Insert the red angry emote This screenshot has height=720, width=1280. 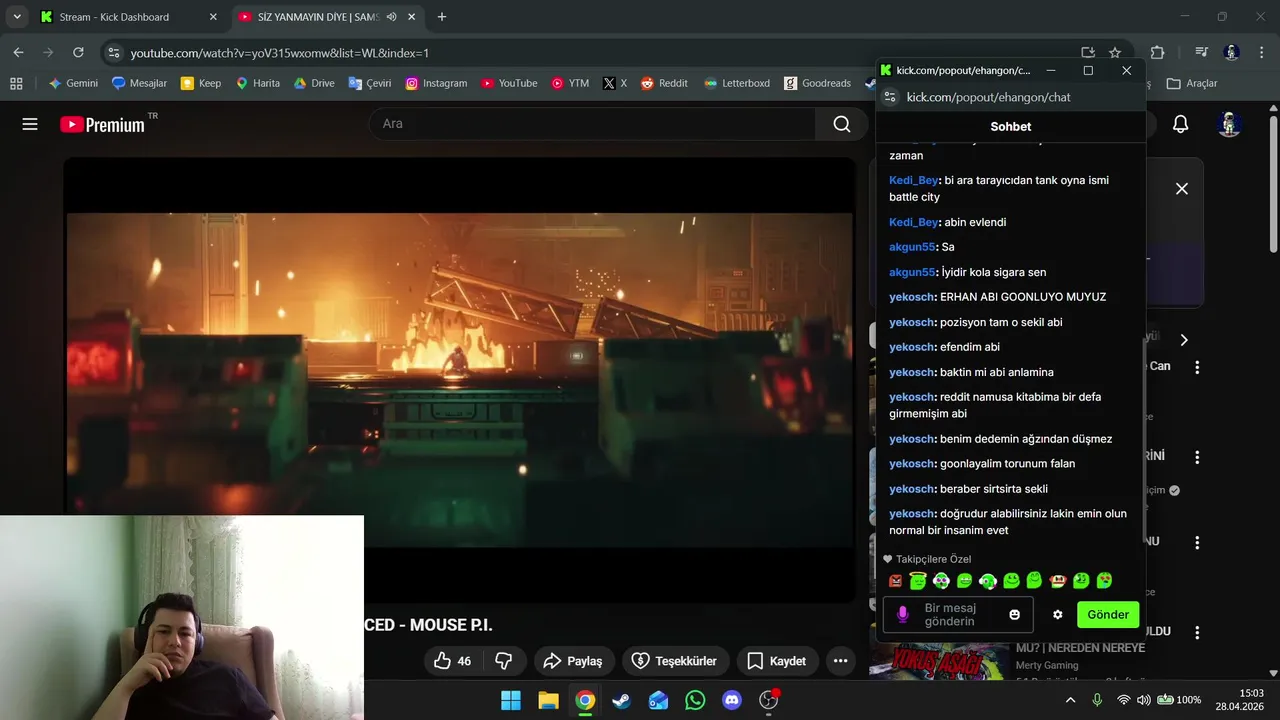point(895,581)
